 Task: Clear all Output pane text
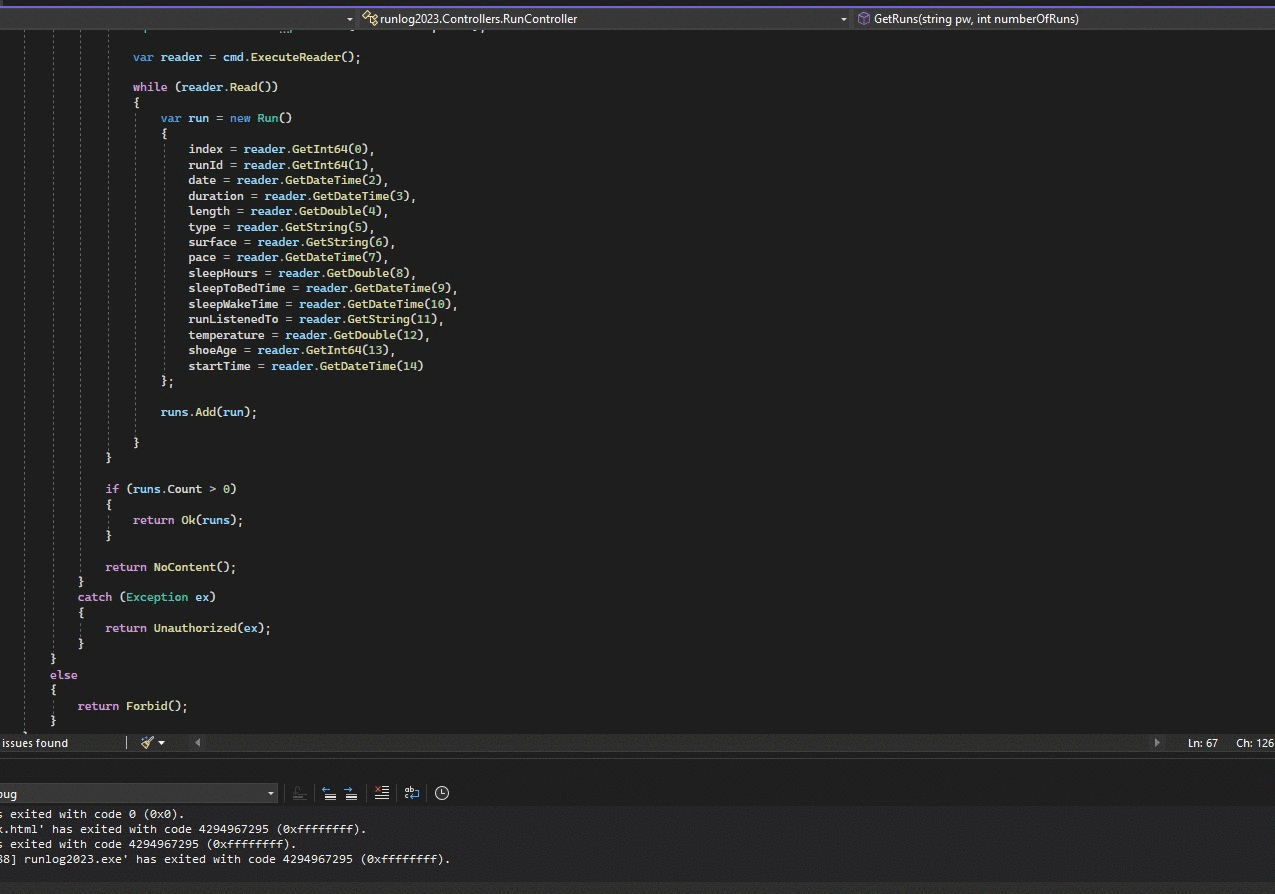pyautogui.click(x=381, y=793)
